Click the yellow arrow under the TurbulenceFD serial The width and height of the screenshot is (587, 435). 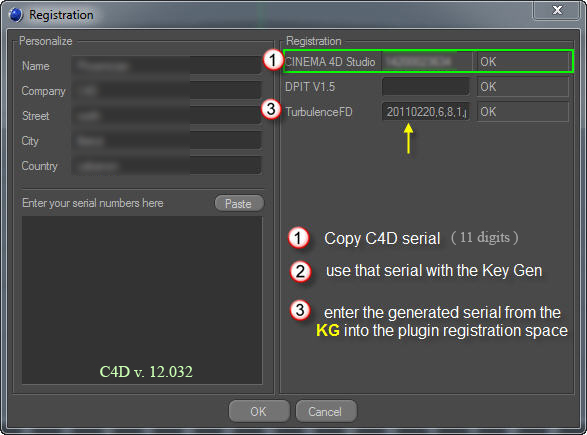pos(408,139)
